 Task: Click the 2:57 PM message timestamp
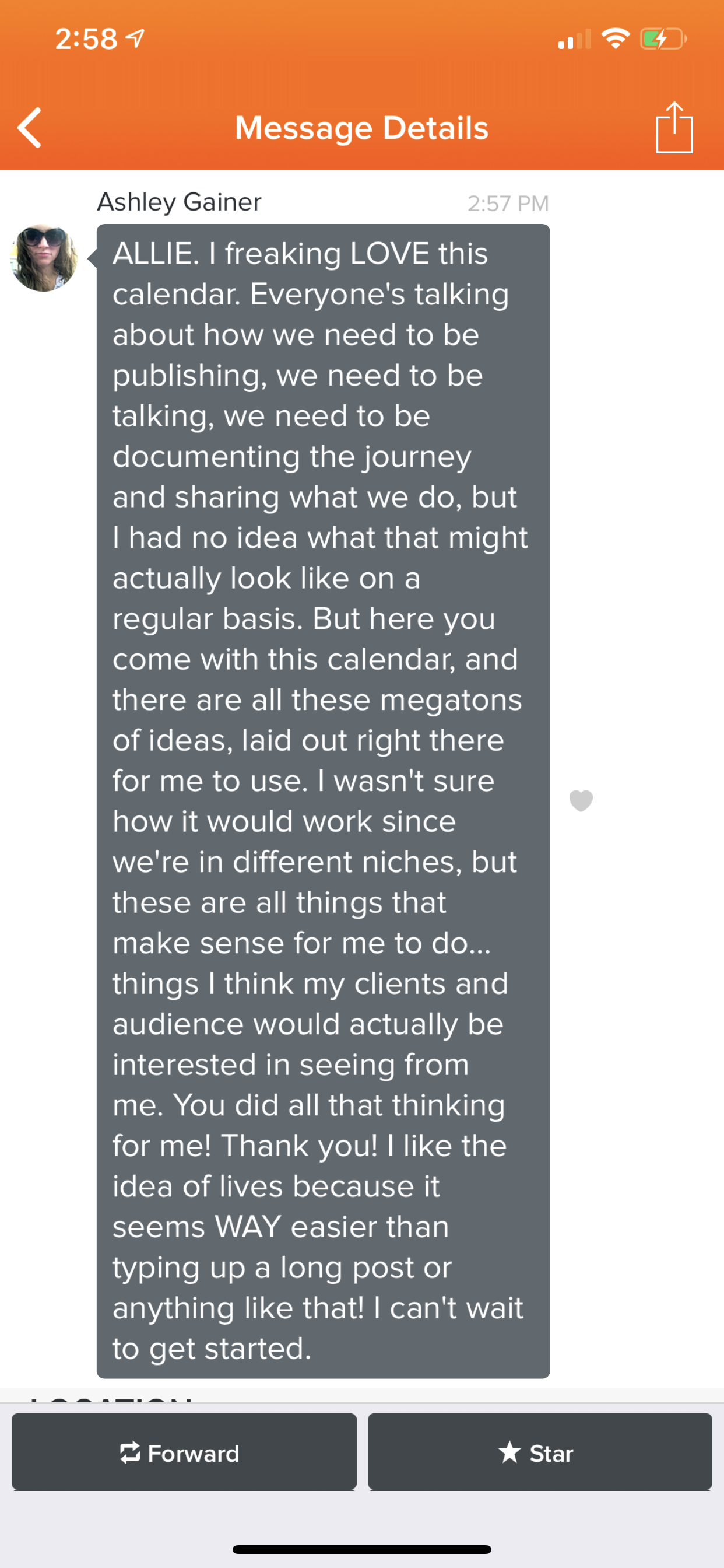point(507,204)
